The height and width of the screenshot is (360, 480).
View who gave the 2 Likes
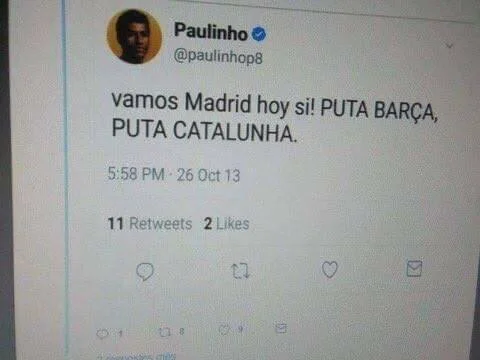tap(226, 224)
